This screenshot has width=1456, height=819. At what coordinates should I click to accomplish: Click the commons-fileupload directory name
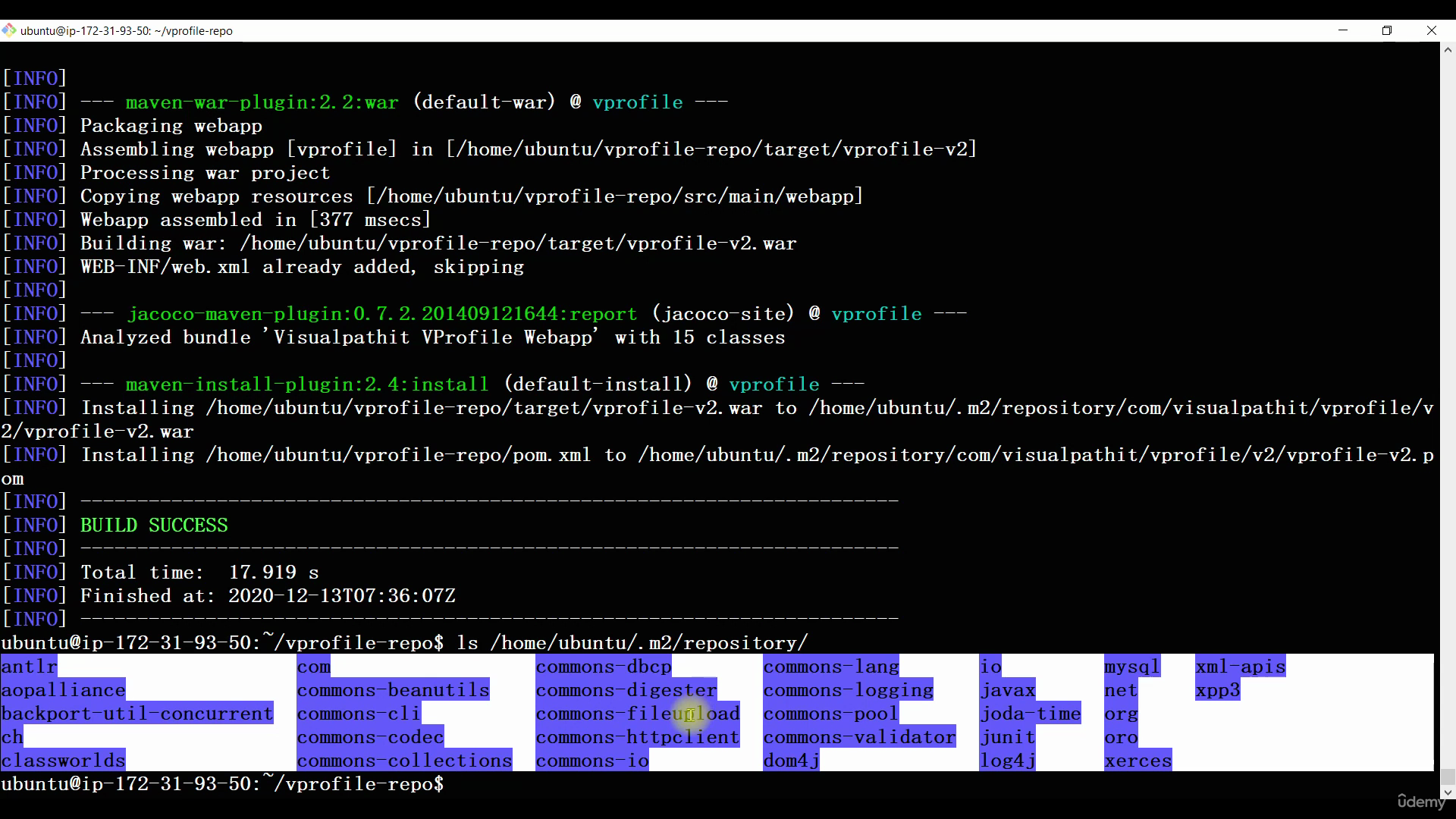[x=638, y=714]
